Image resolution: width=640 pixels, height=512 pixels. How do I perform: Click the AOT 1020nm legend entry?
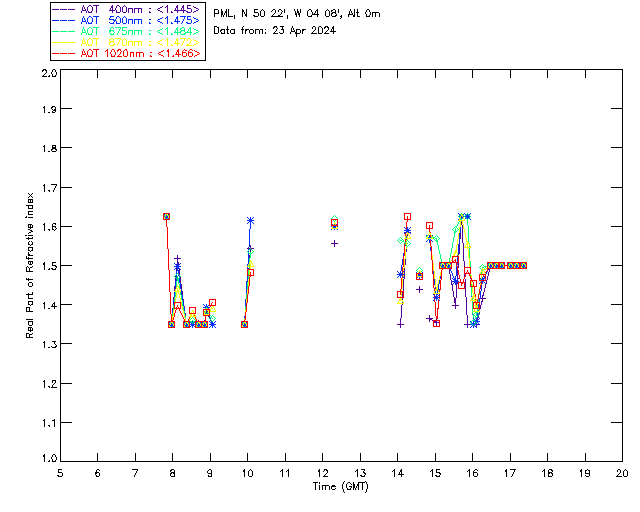point(127,53)
